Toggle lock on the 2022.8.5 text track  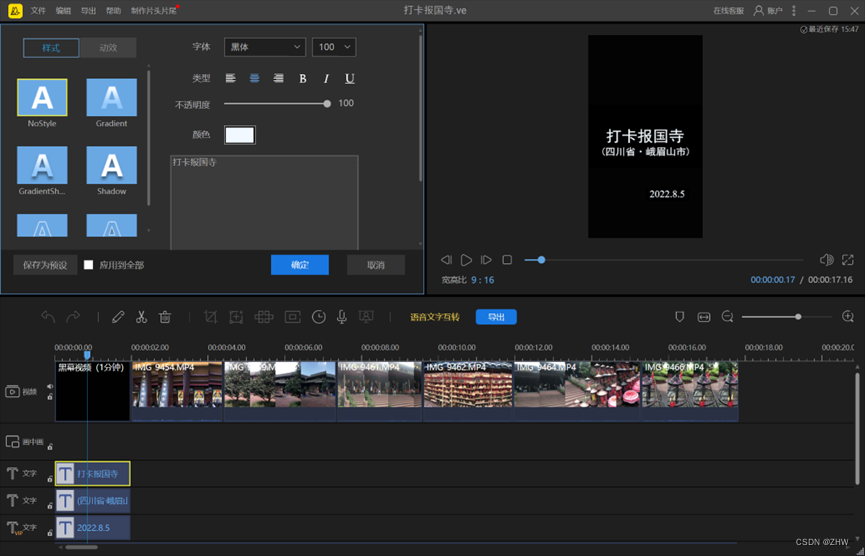coord(50,533)
